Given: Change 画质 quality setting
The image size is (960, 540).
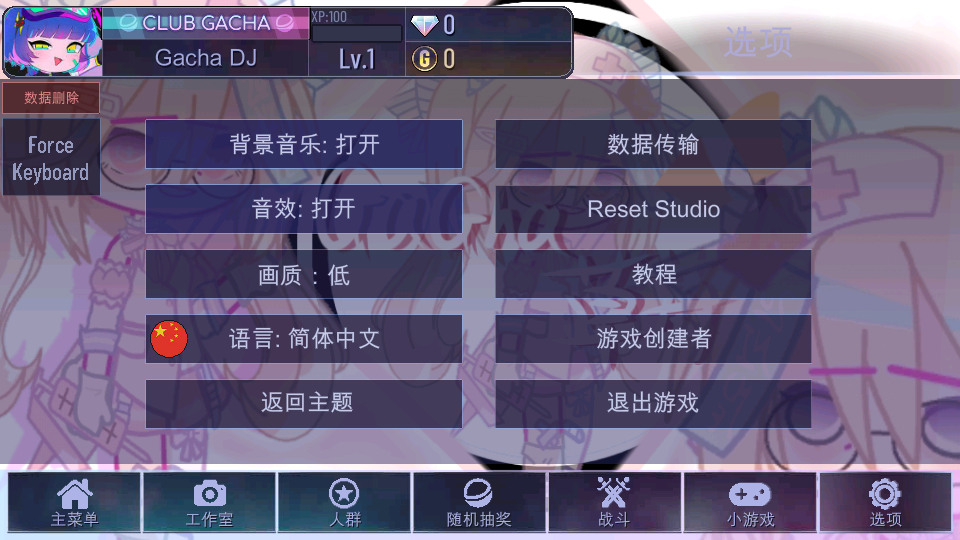Looking at the screenshot, I should point(304,274).
